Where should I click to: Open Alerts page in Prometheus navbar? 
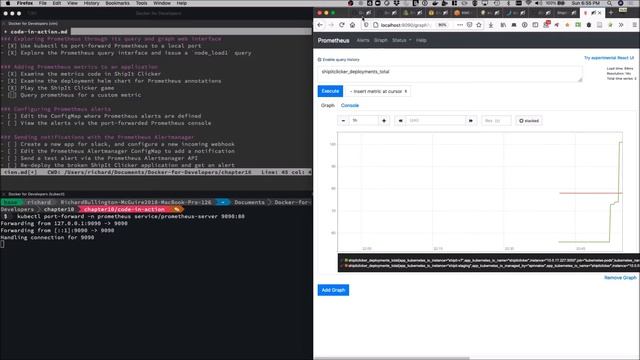coord(363,40)
